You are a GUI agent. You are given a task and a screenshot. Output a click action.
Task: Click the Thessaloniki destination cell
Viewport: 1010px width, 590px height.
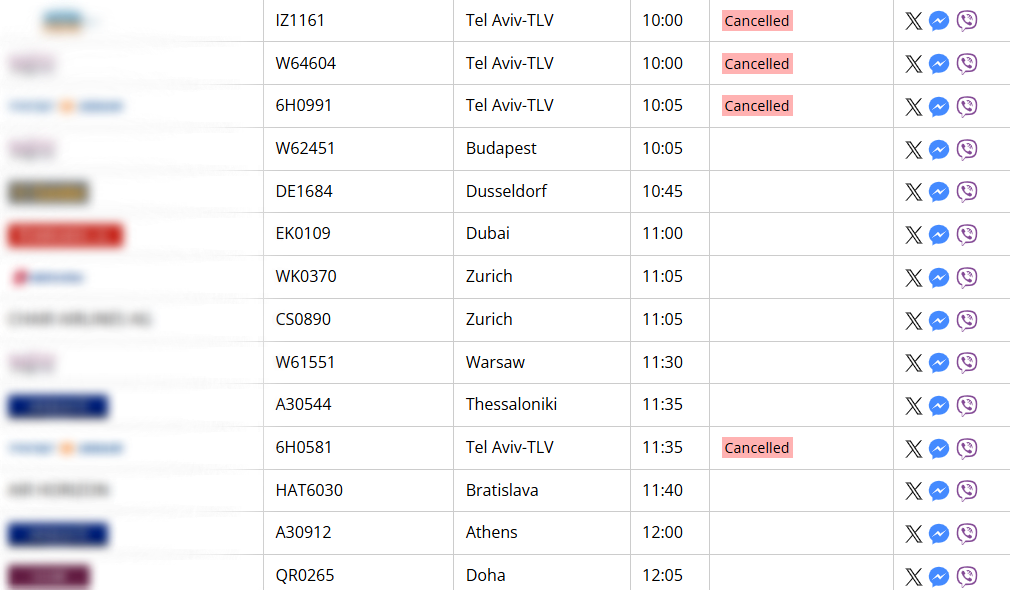(x=542, y=404)
